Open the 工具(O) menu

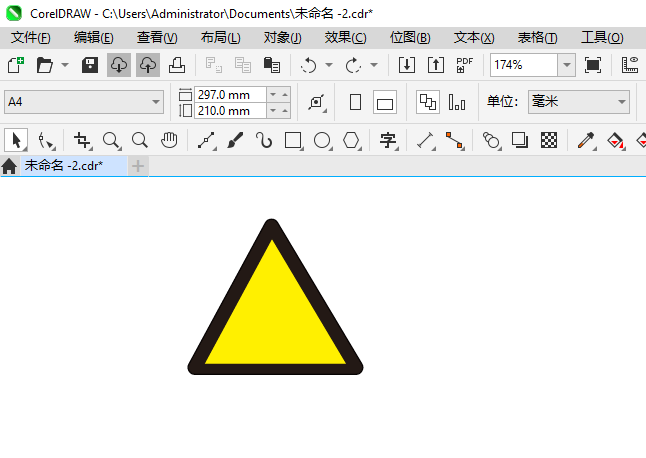click(602, 38)
